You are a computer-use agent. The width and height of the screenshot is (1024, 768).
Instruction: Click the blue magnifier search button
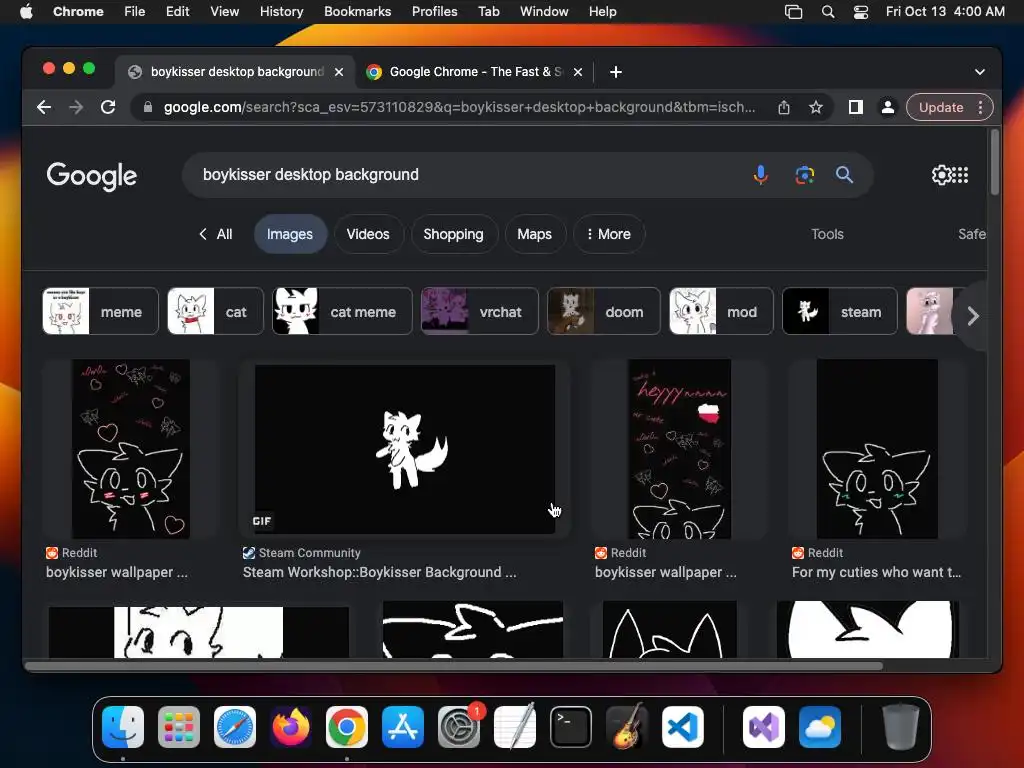[844, 175]
